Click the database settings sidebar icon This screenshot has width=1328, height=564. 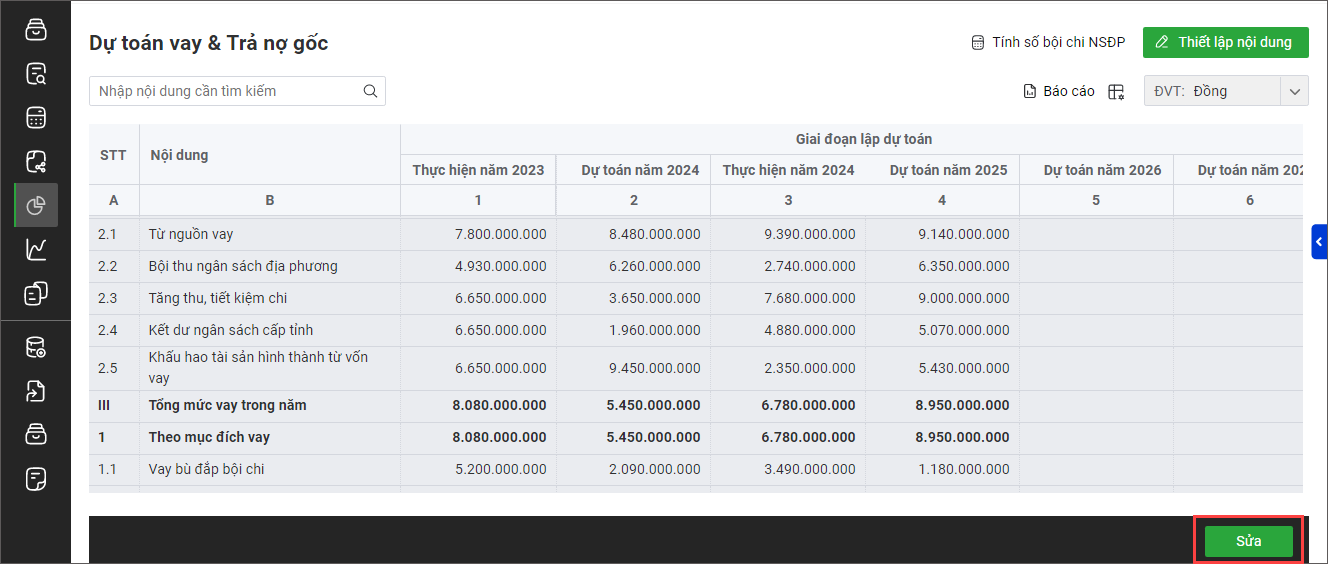(x=36, y=347)
